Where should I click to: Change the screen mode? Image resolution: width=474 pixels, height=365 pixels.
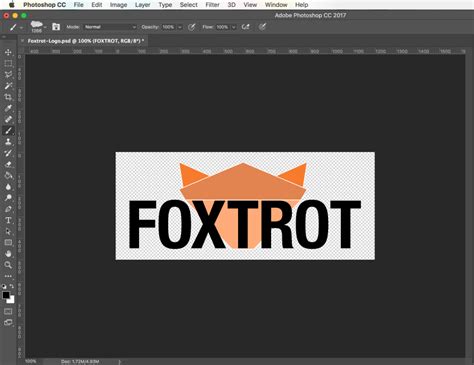point(8,322)
